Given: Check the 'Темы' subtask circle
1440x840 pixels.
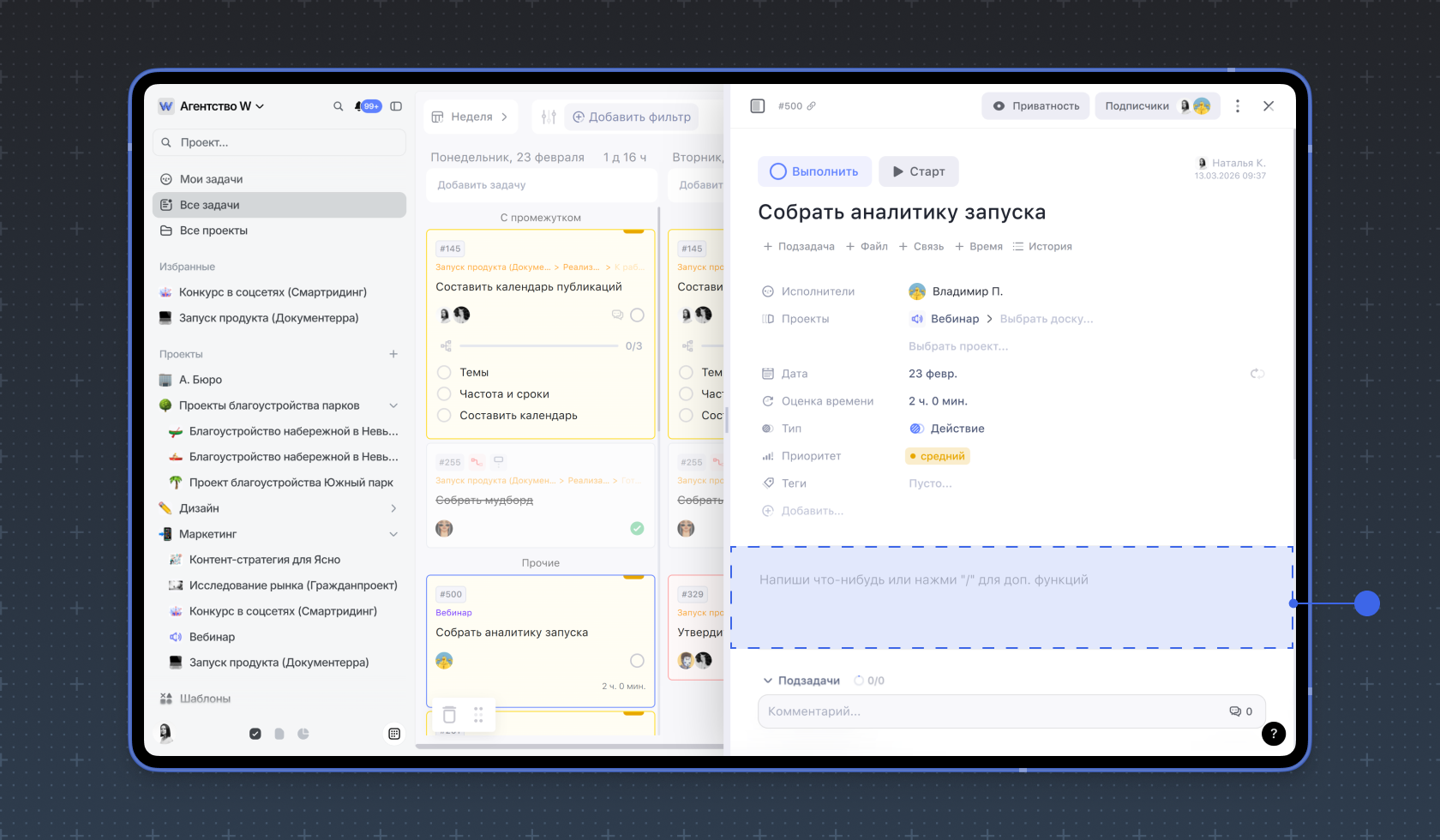Looking at the screenshot, I should coord(444,372).
